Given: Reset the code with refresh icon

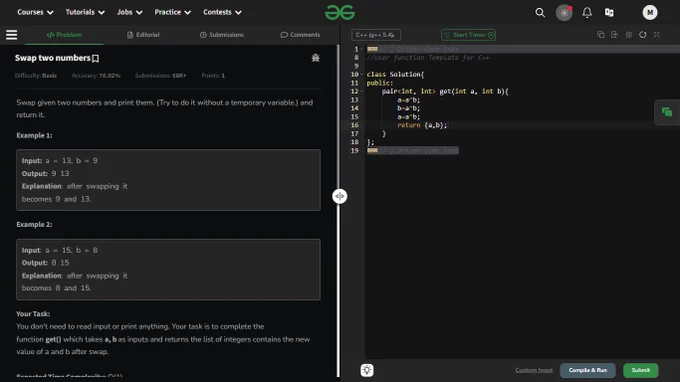Looking at the screenshot, I should pyautogui.click(x=642, y=35).
